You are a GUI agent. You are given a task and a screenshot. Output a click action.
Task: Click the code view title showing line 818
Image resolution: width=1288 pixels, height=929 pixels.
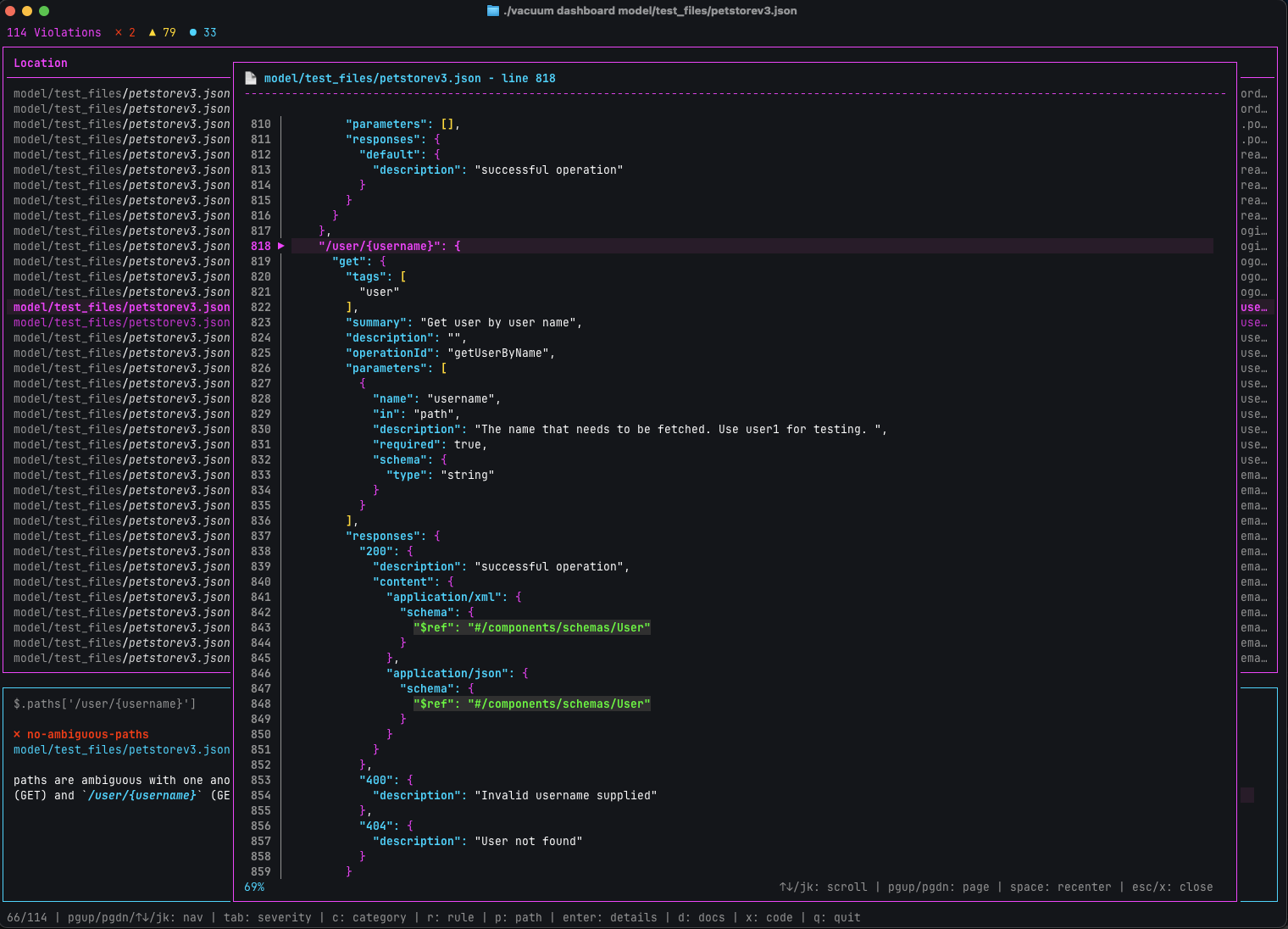(410, 78)
